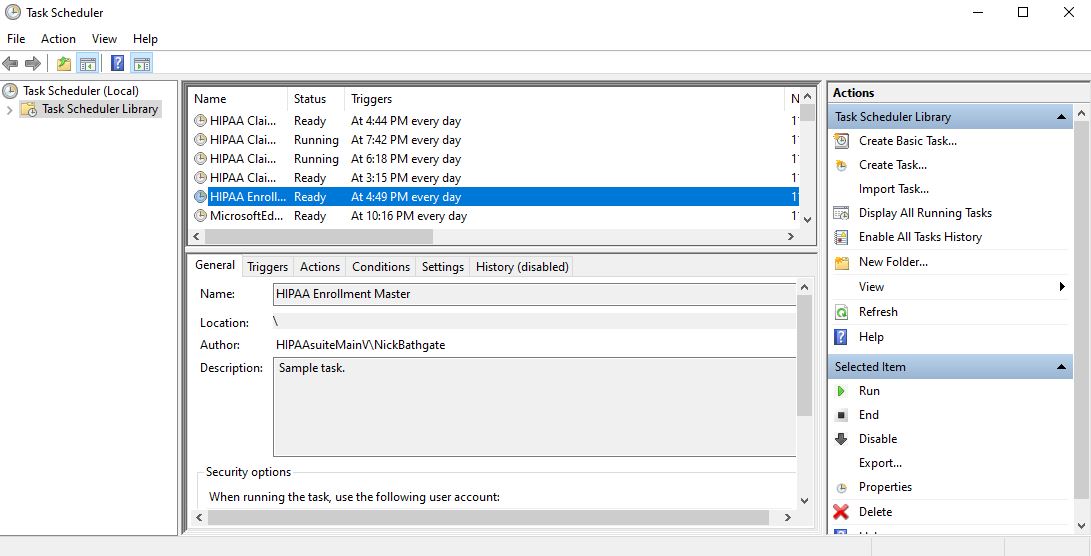Toggle the Show/Hide Action Pane icon

pos(141,64)
